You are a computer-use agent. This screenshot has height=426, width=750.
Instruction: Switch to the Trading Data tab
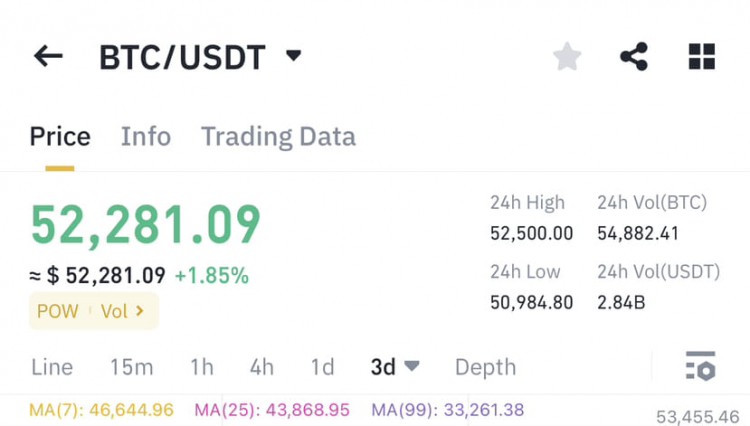click(278, 137)
